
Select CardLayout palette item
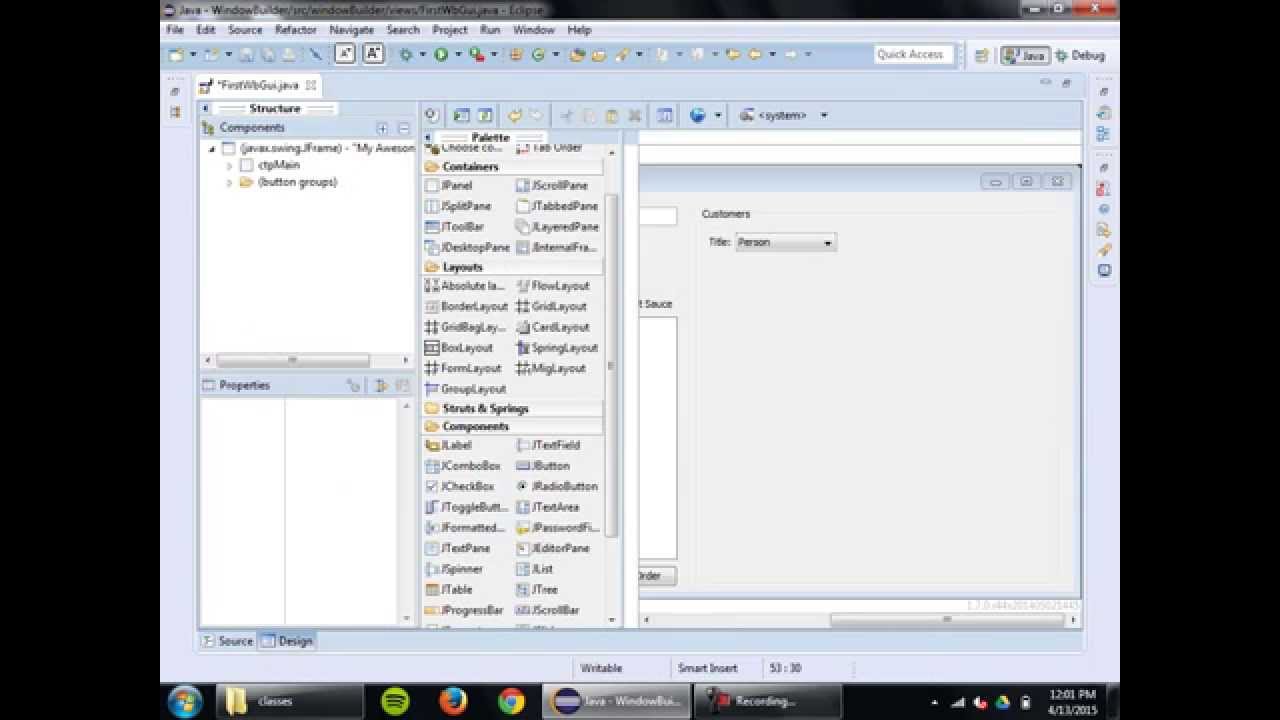553,327
